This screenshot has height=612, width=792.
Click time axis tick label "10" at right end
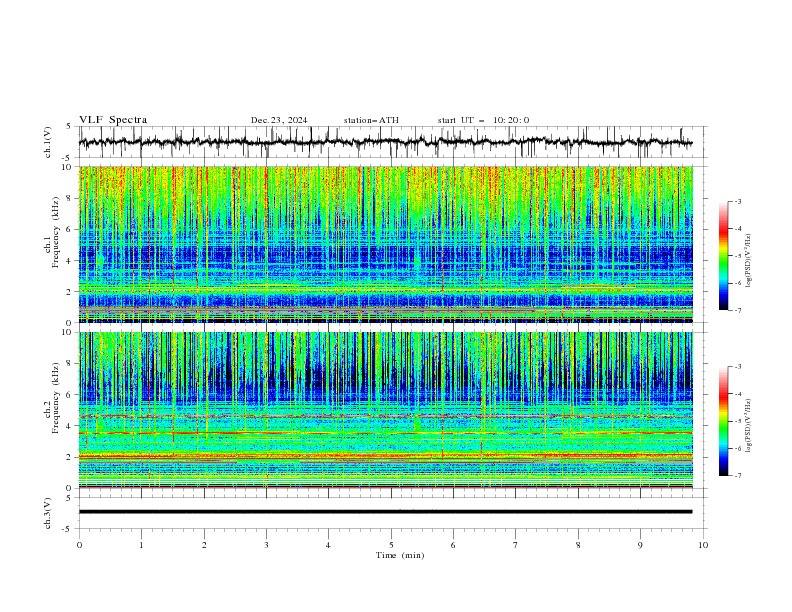tap(703, 545)
